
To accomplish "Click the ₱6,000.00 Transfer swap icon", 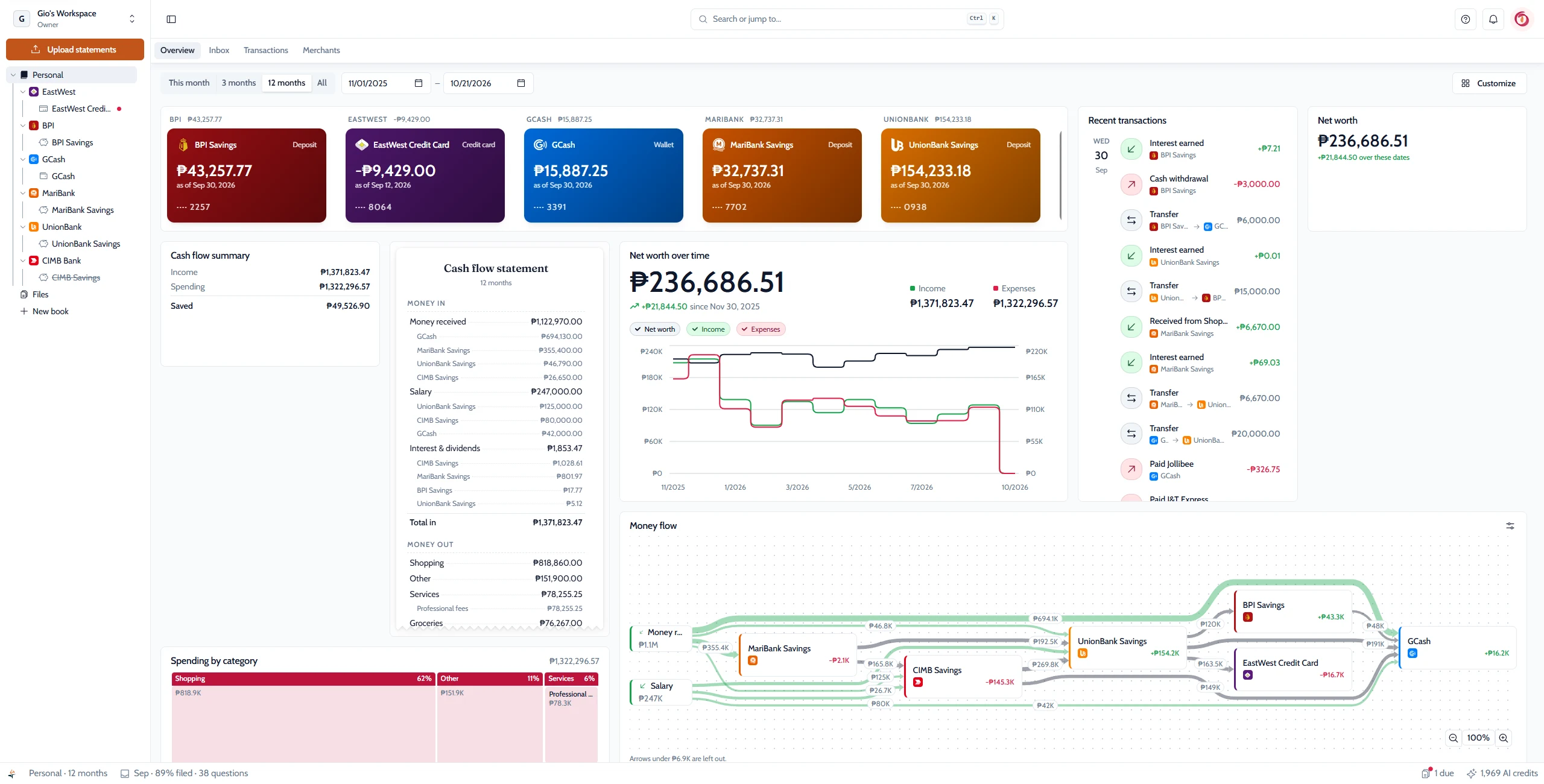I will point(1131,220).
